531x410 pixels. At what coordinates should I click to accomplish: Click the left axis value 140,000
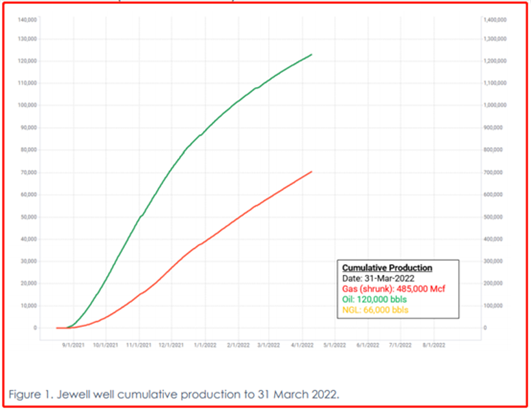pos(27,20)
